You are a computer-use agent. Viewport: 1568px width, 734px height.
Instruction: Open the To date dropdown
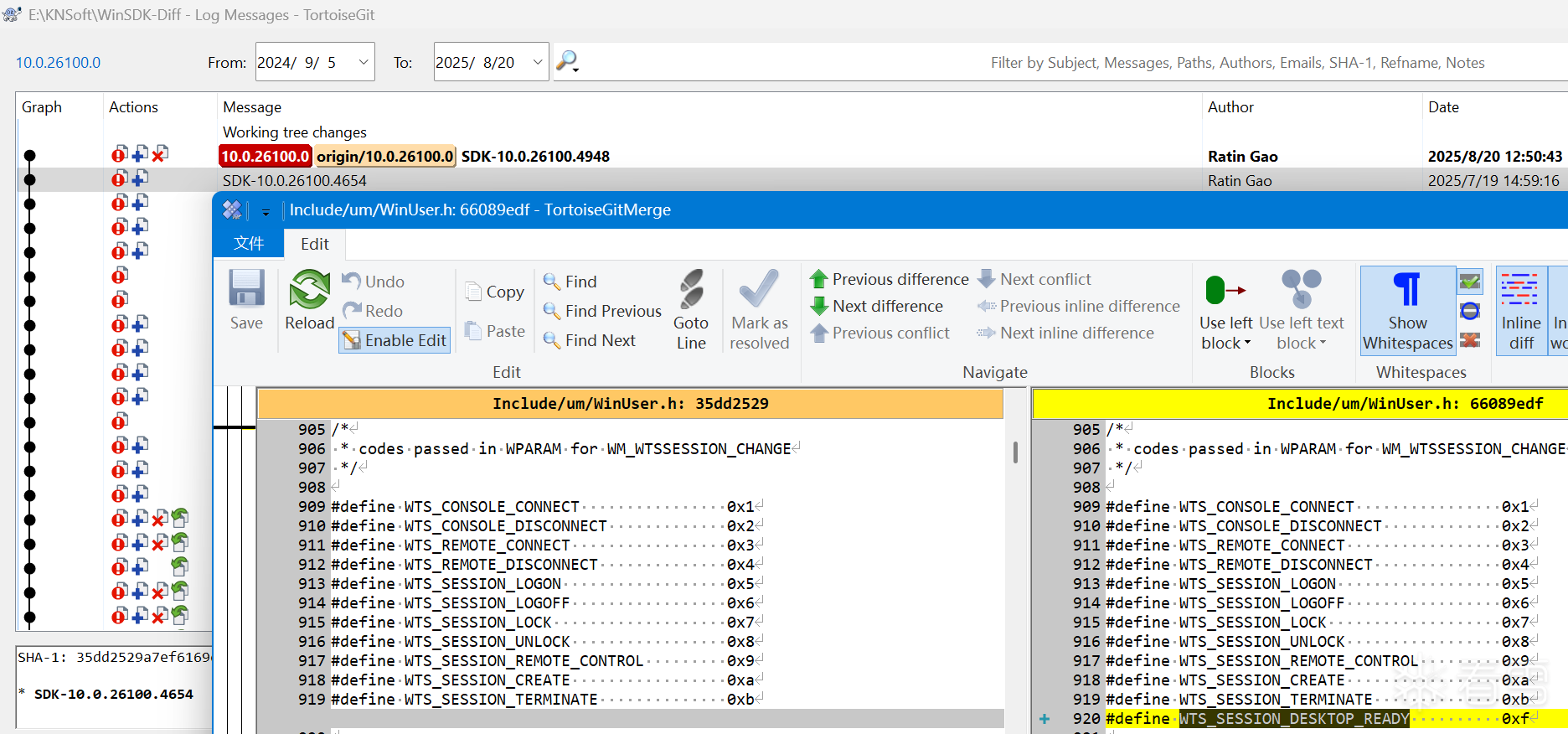coord(538,62)
